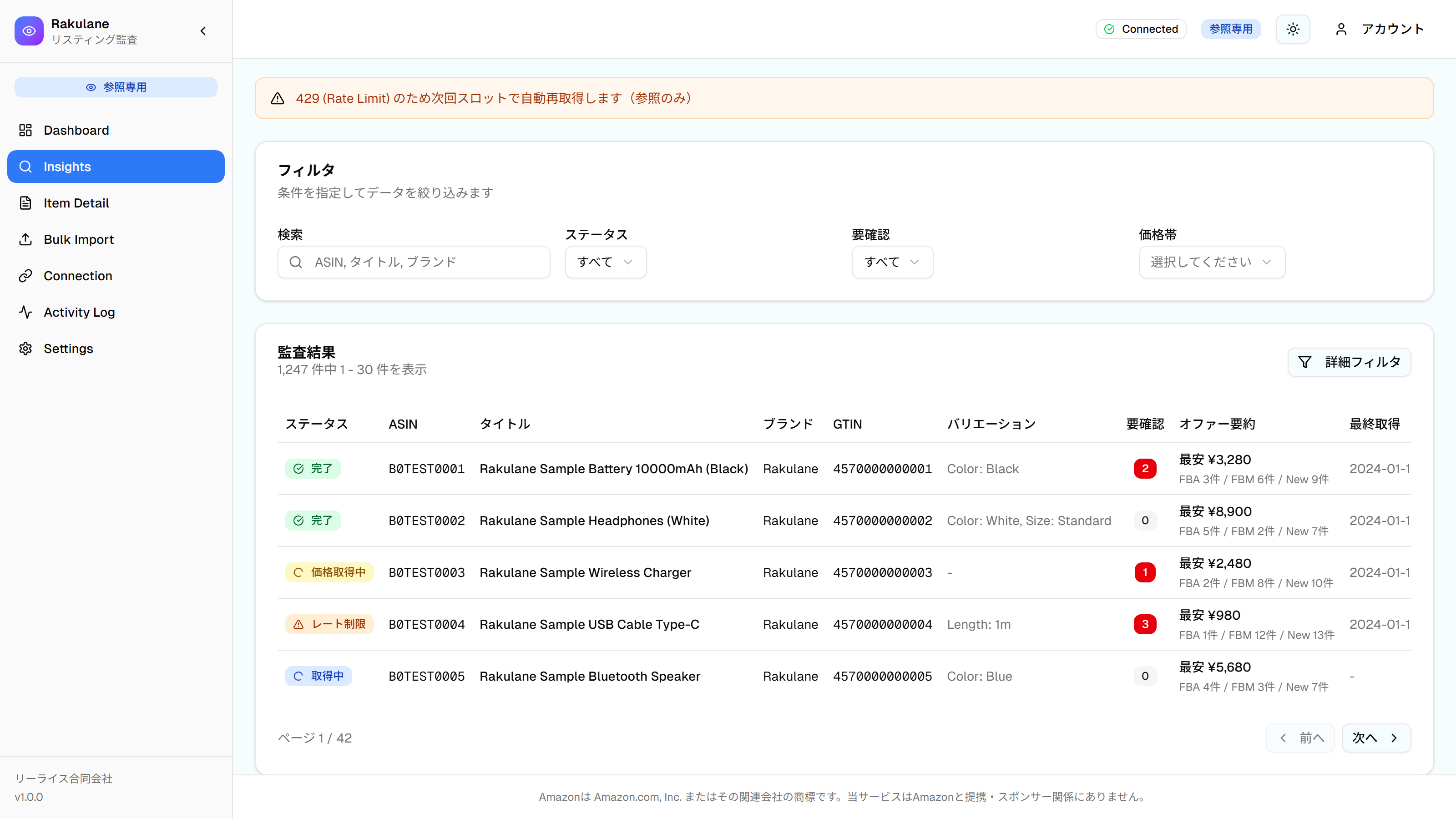Image resolution: width=1456 pixels, height=819 pixels.
Task: Open the 要確認 dropdown
Action: tap(892, 262)
